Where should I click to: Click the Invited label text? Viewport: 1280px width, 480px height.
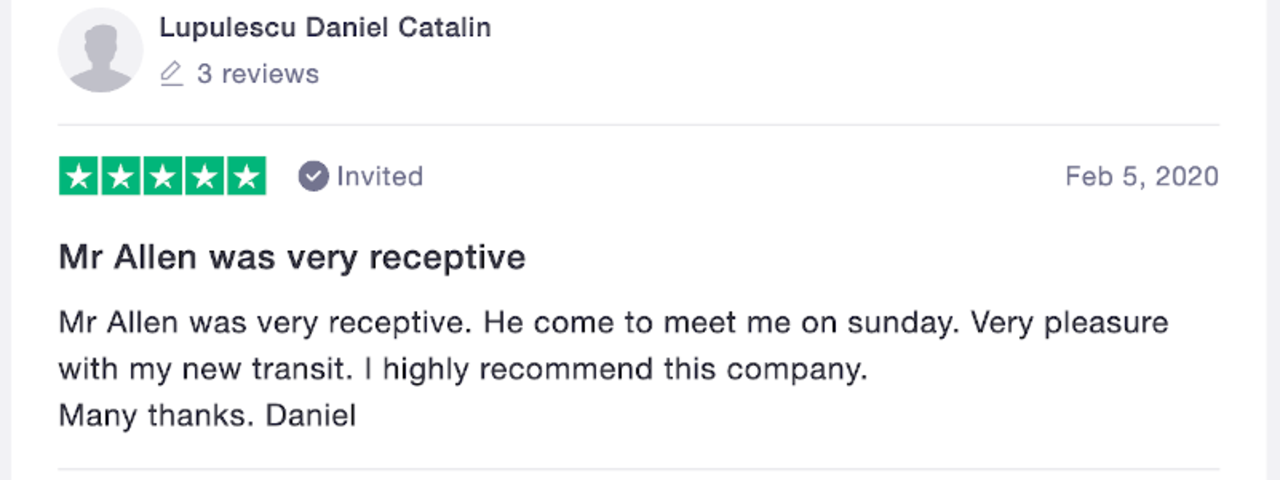380,177
